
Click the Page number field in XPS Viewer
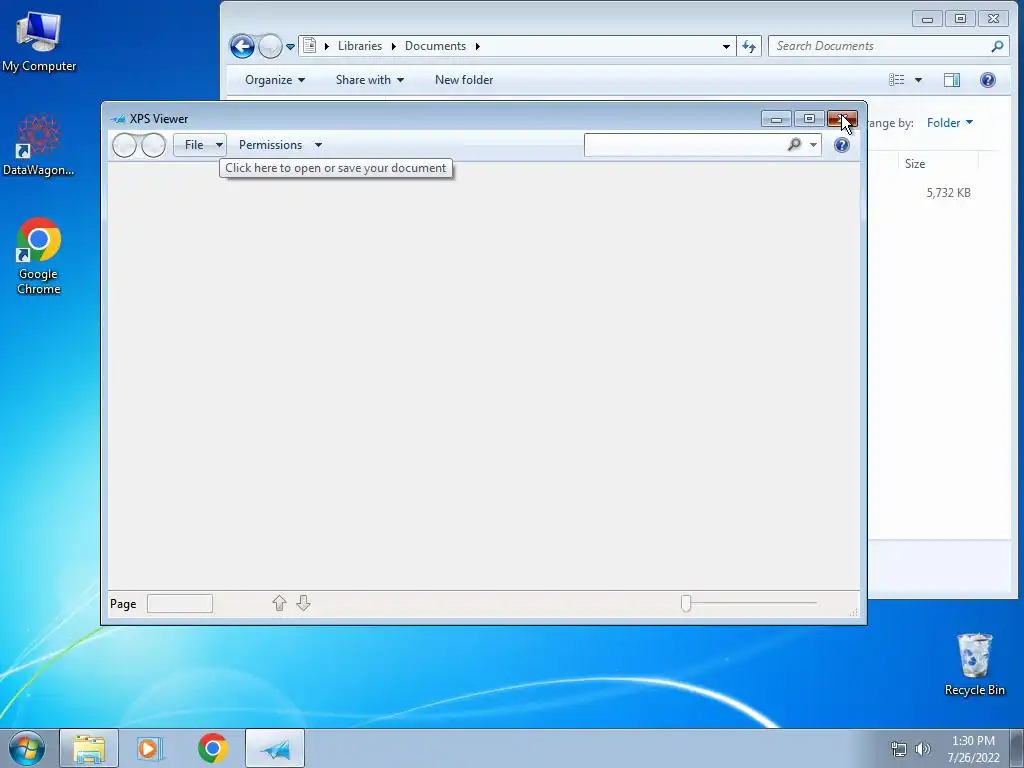tap(180, 603)
